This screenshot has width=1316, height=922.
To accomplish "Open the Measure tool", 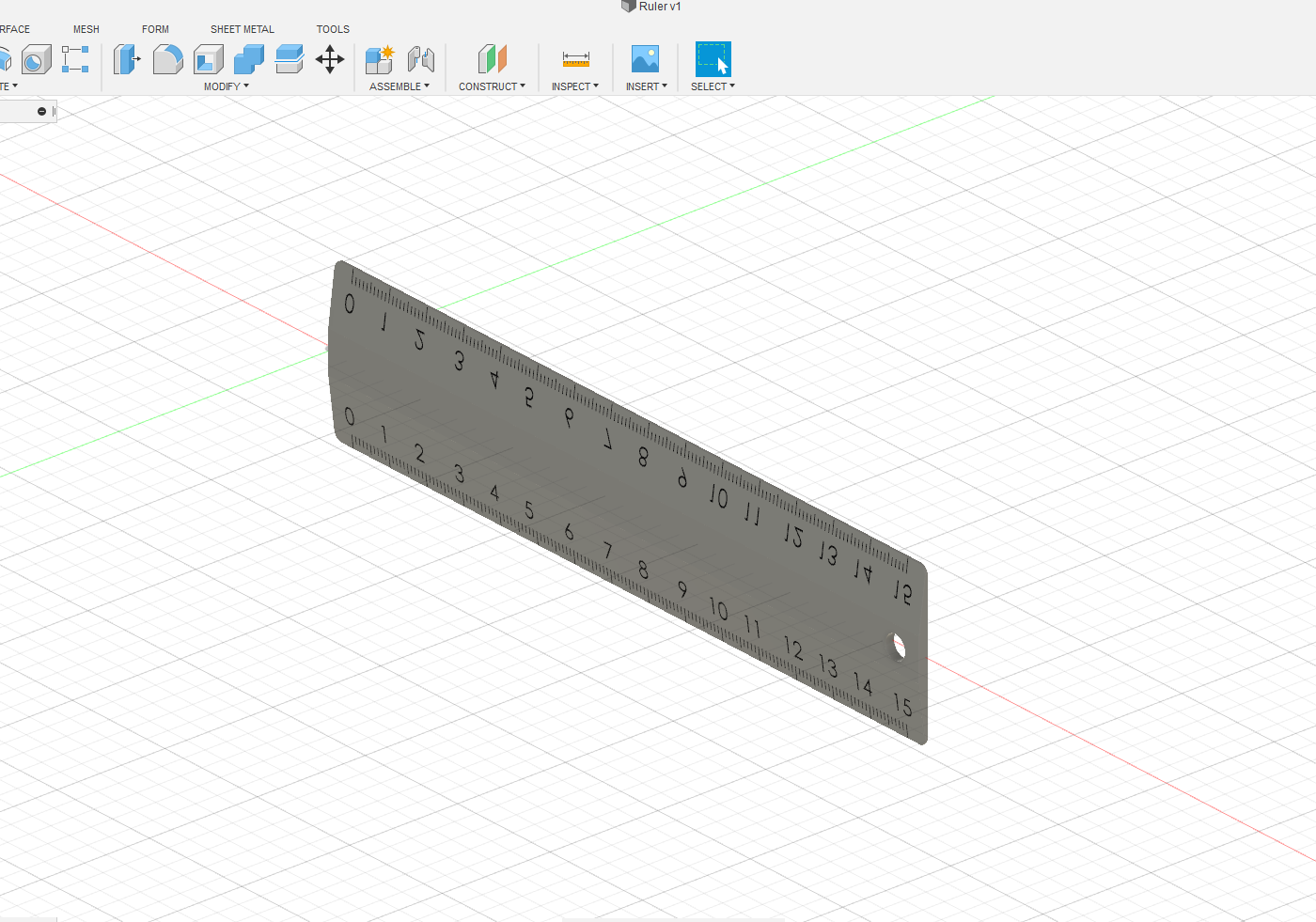I will click(574, 58).
